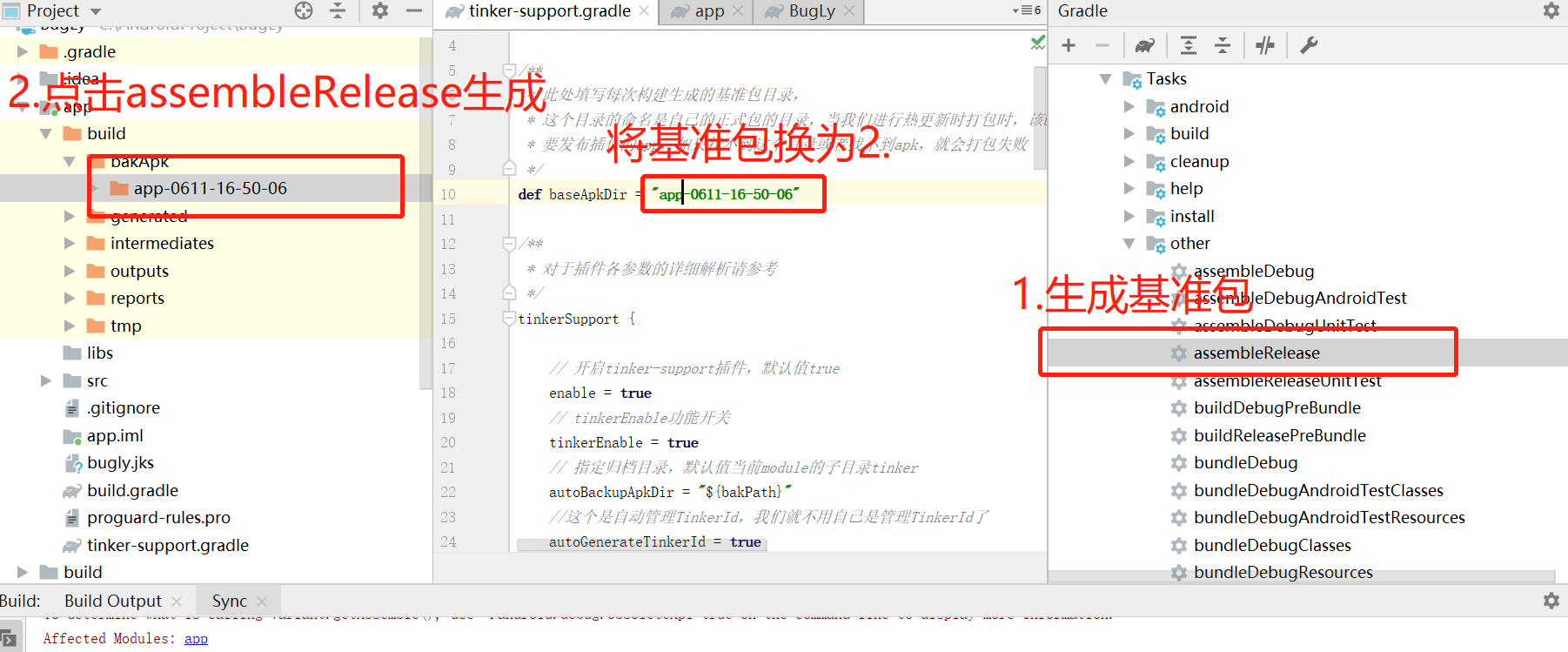Expand the install task group
Image resolution: width=1568 pixels, height=652 pixels.
point(1129,217)
